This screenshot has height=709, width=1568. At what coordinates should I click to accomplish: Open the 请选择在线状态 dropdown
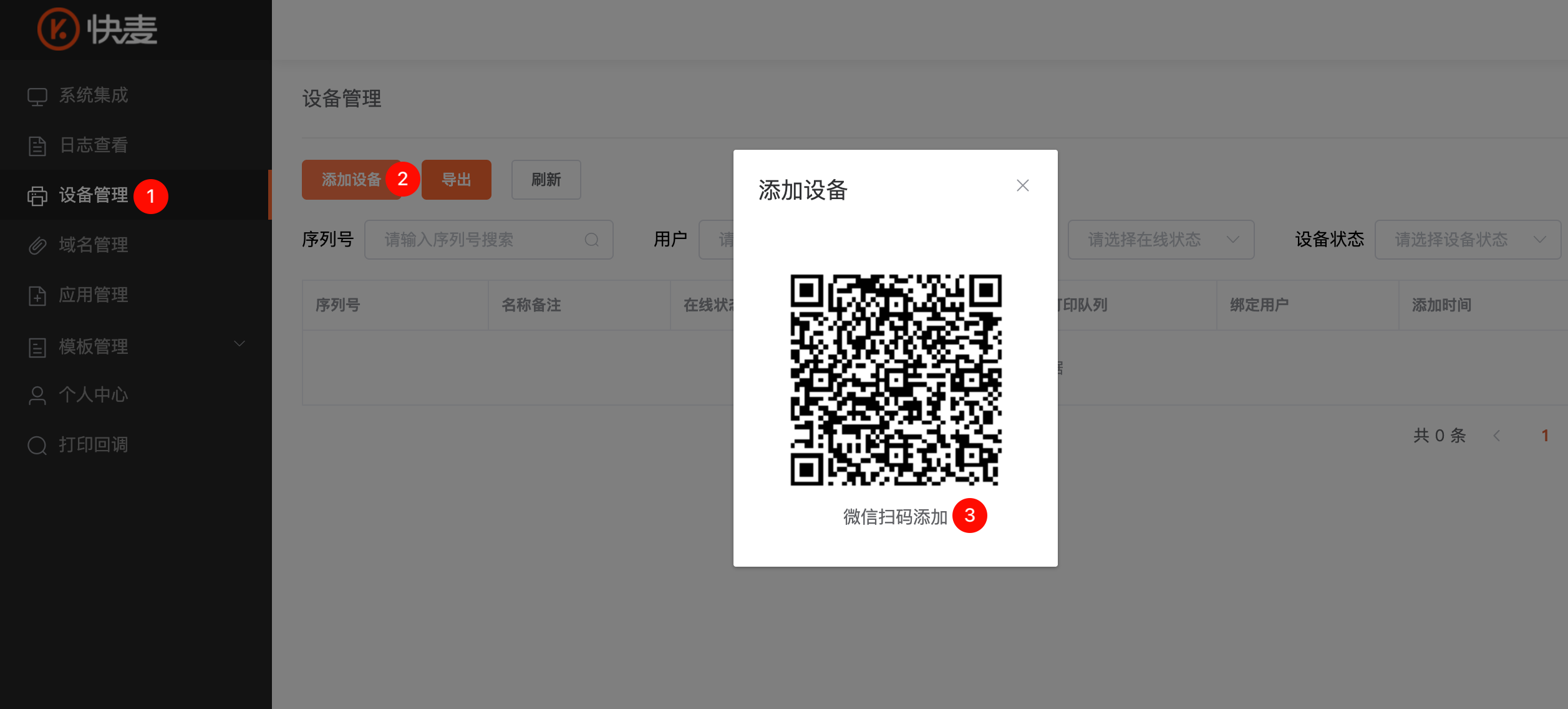pyautogui.click(x=1160, y=240)
